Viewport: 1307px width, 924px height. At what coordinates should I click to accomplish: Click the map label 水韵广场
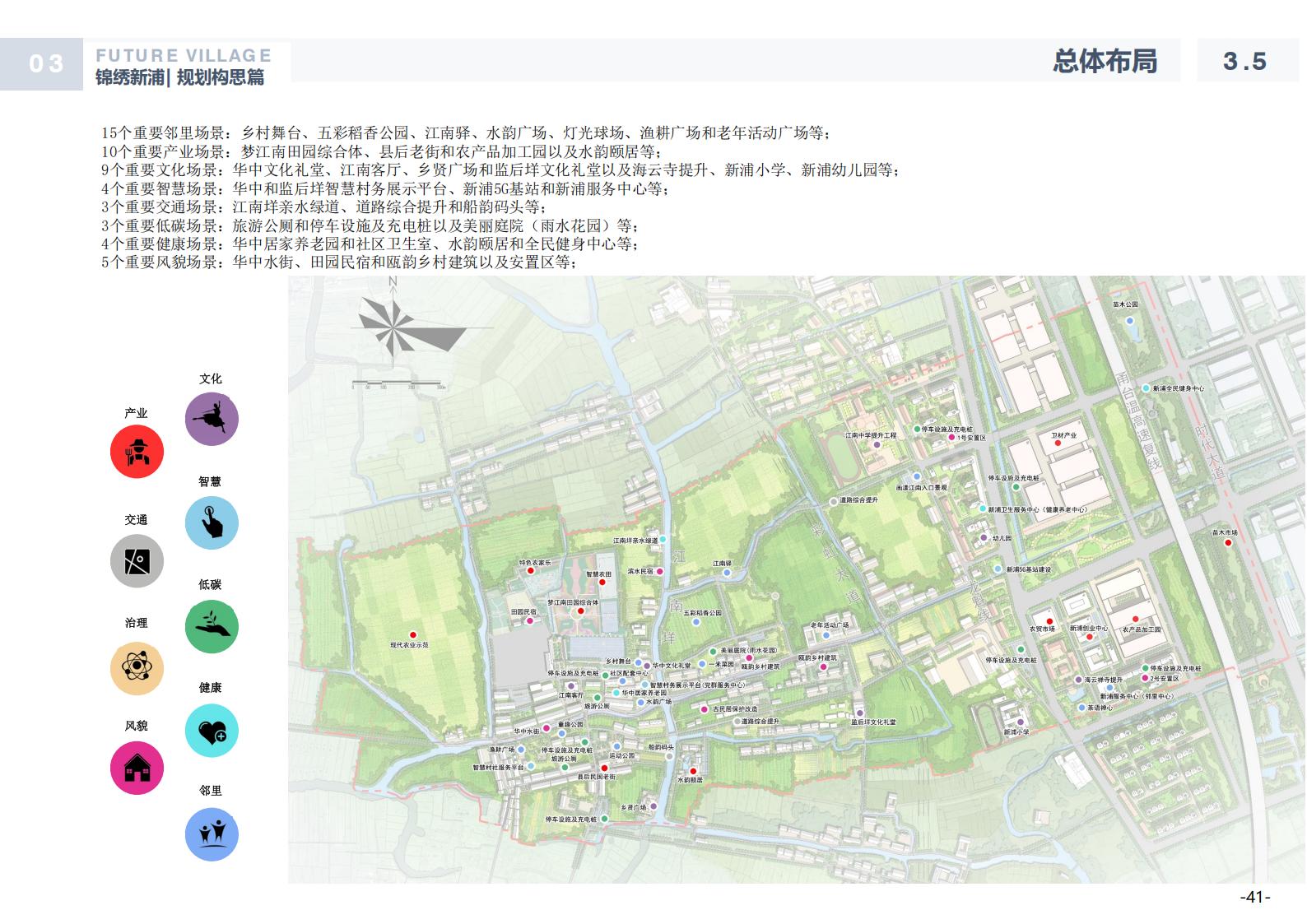659,702
